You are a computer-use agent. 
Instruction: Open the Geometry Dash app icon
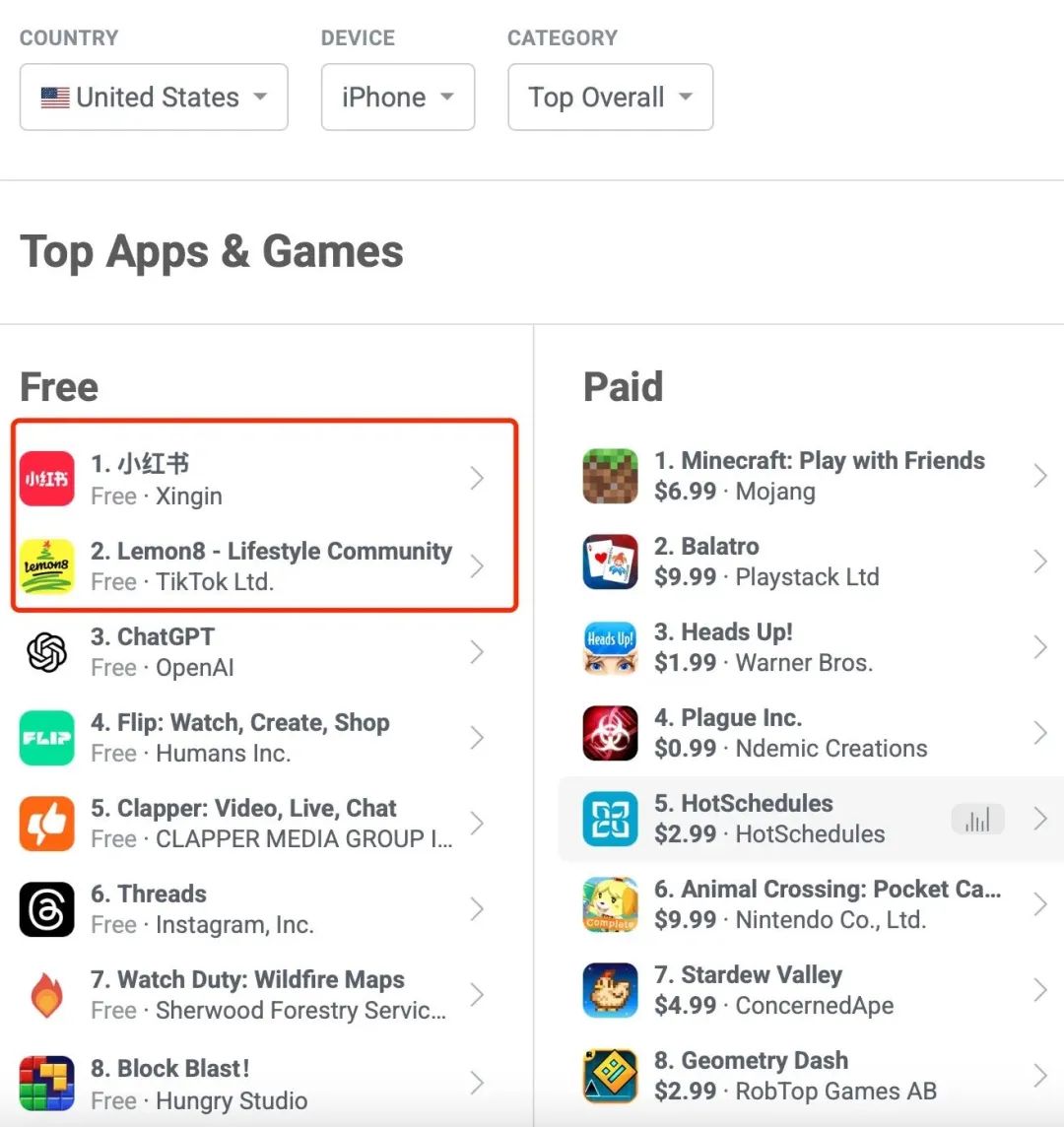coord(611,1076)
